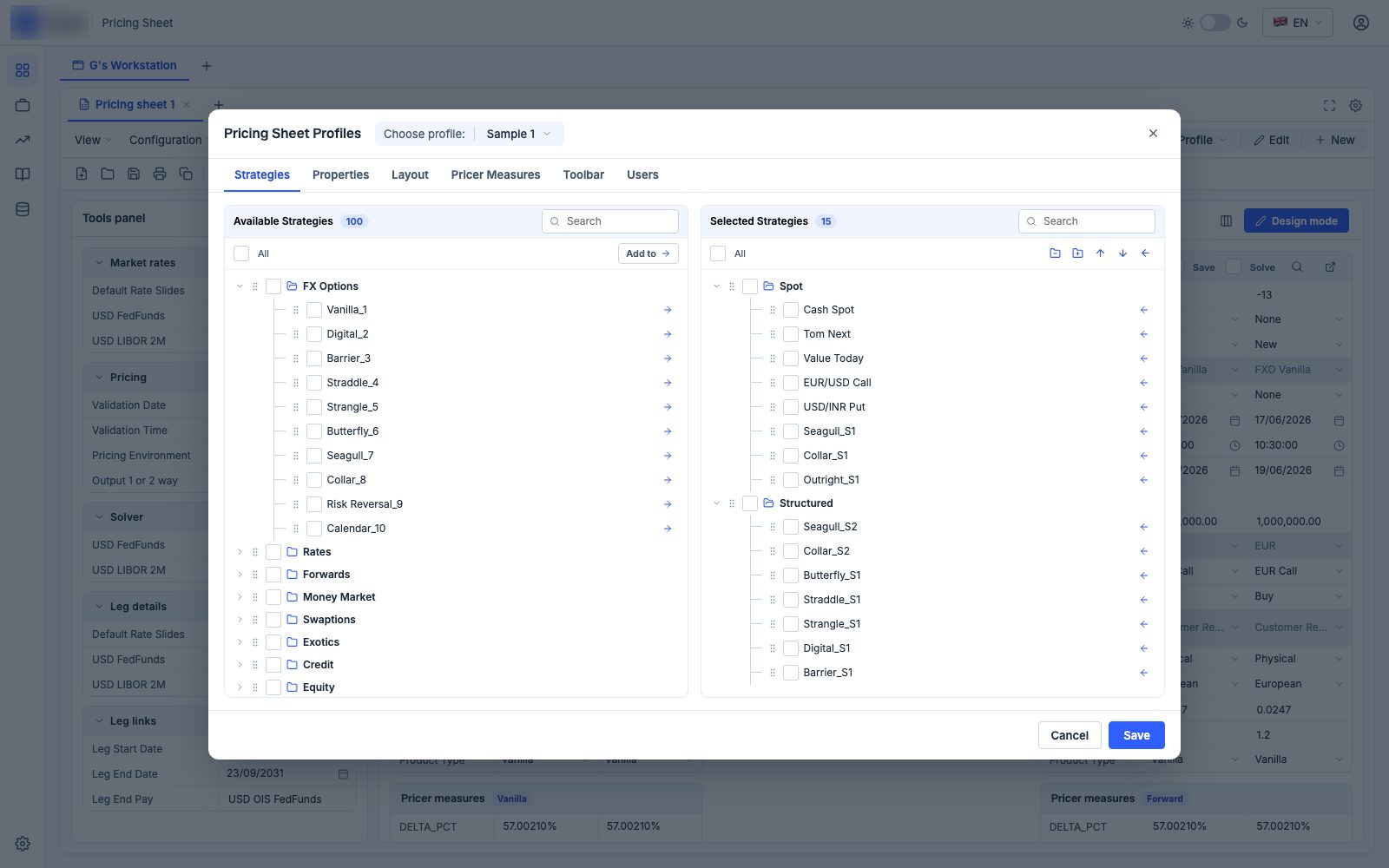Move selected strategy down with arrow icon

pyautogui.click(x=1122, y=253)
